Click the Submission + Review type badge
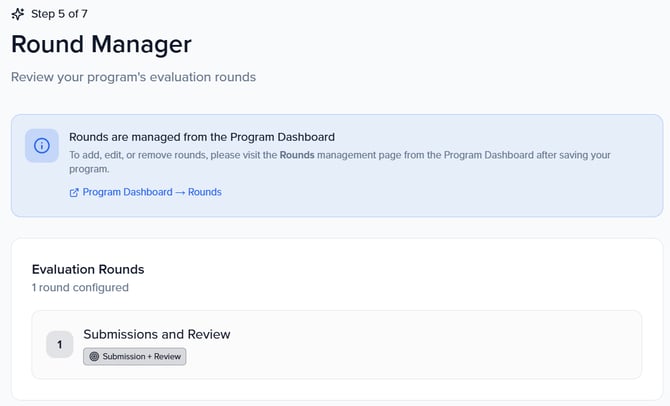The height and width of the screenshot is (406, 670). (135, 356)
